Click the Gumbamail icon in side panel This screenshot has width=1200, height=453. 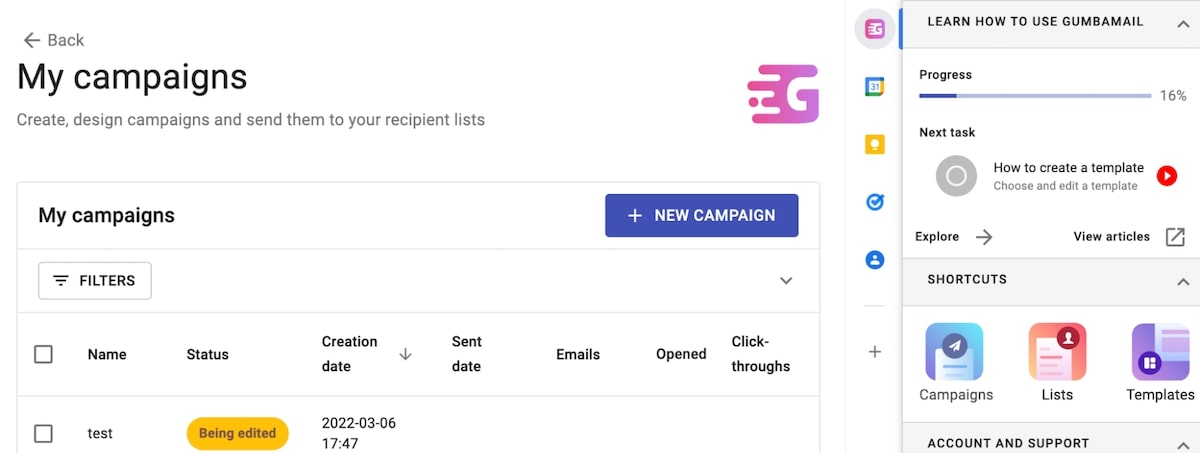click(874, 29)
